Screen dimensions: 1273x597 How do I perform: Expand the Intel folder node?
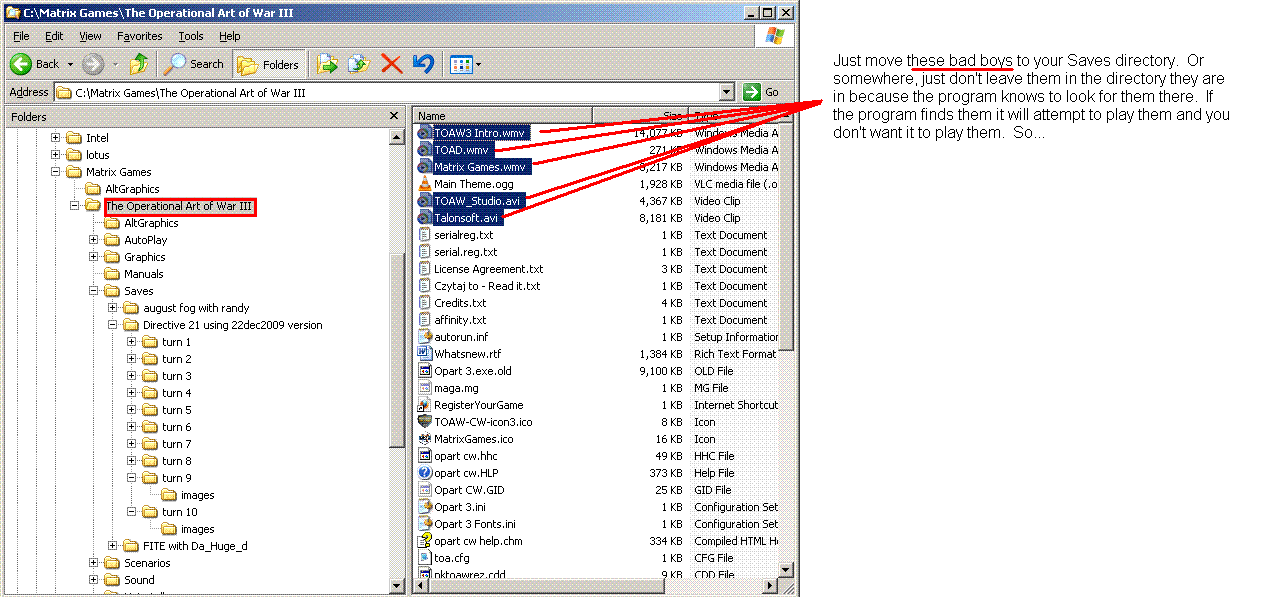tap(56, 138)
